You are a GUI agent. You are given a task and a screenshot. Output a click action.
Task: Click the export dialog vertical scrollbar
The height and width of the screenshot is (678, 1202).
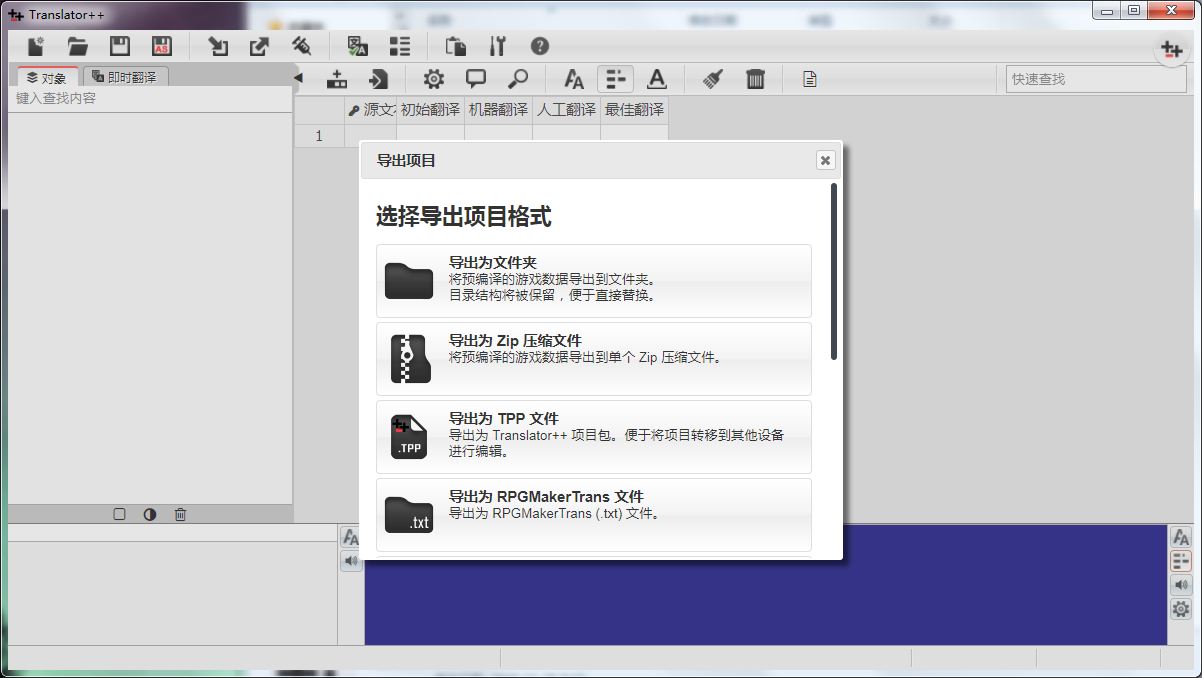coord(834,271)
